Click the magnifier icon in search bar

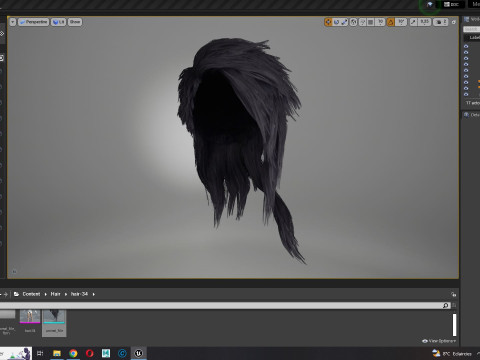(446, 305)
